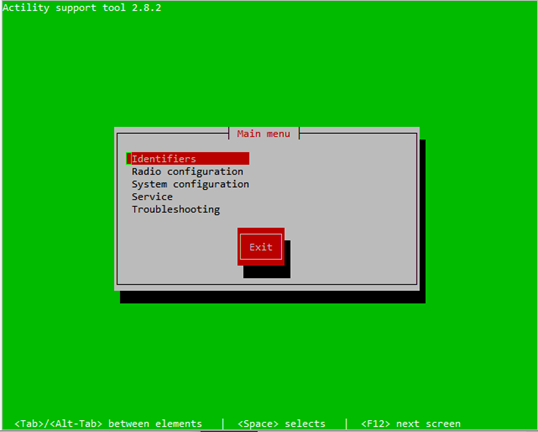The height and width of the screenshot is (432, 538).
Task: Click the 2.8.2 version number
Action: pyautogui.click(x=147, y=8)
